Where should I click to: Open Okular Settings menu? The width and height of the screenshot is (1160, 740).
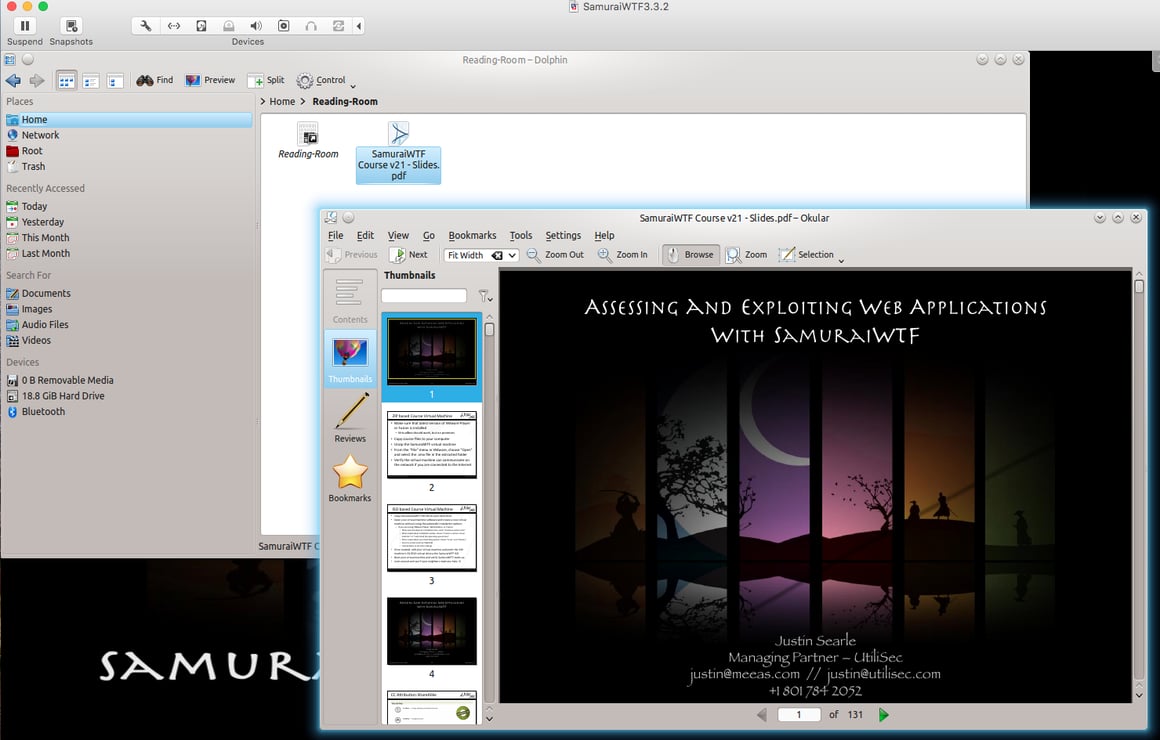click(563, 235)
